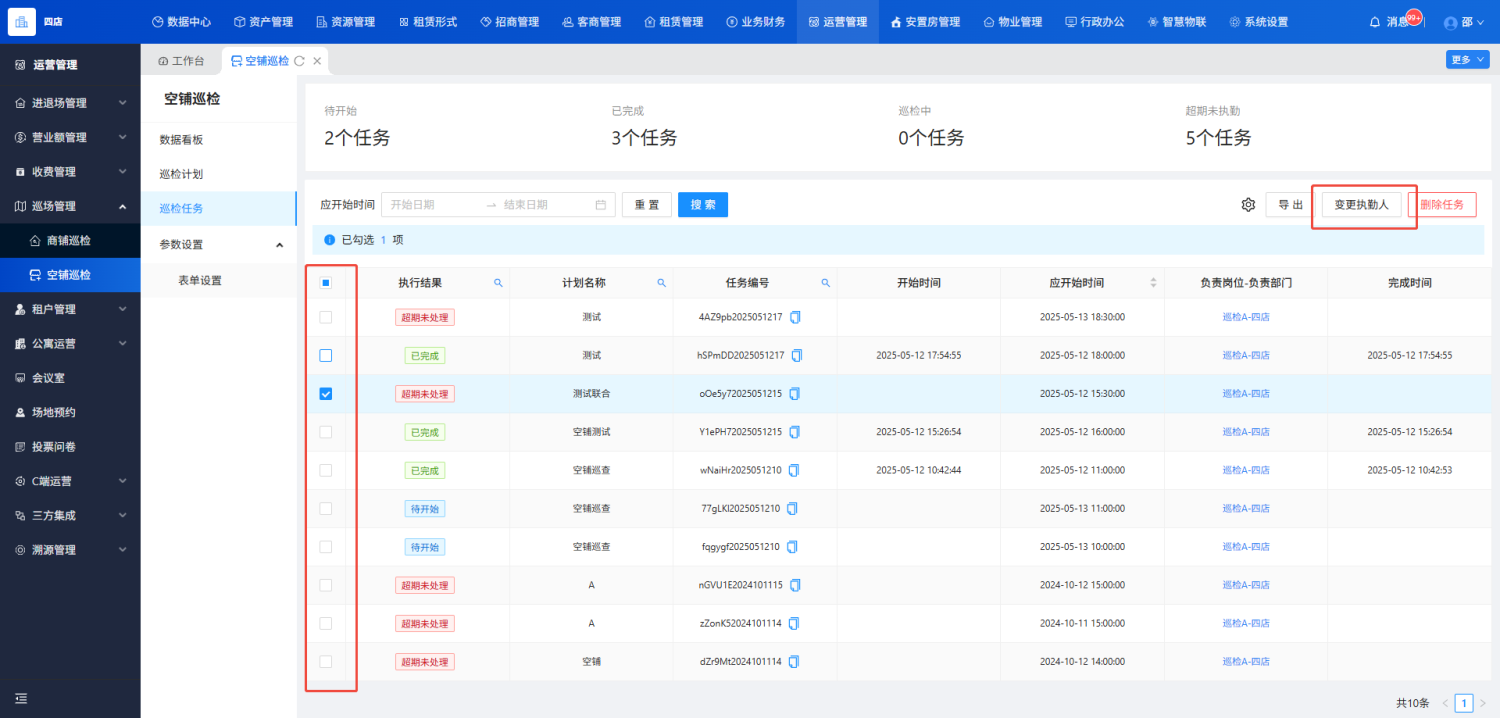Expand 公寓运营 sidebar menu
1500x718 pixels.
tap(70, 343)
